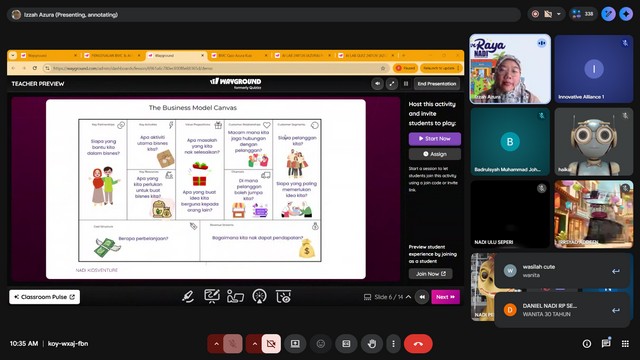Go to the Next slide

[445, 297]
